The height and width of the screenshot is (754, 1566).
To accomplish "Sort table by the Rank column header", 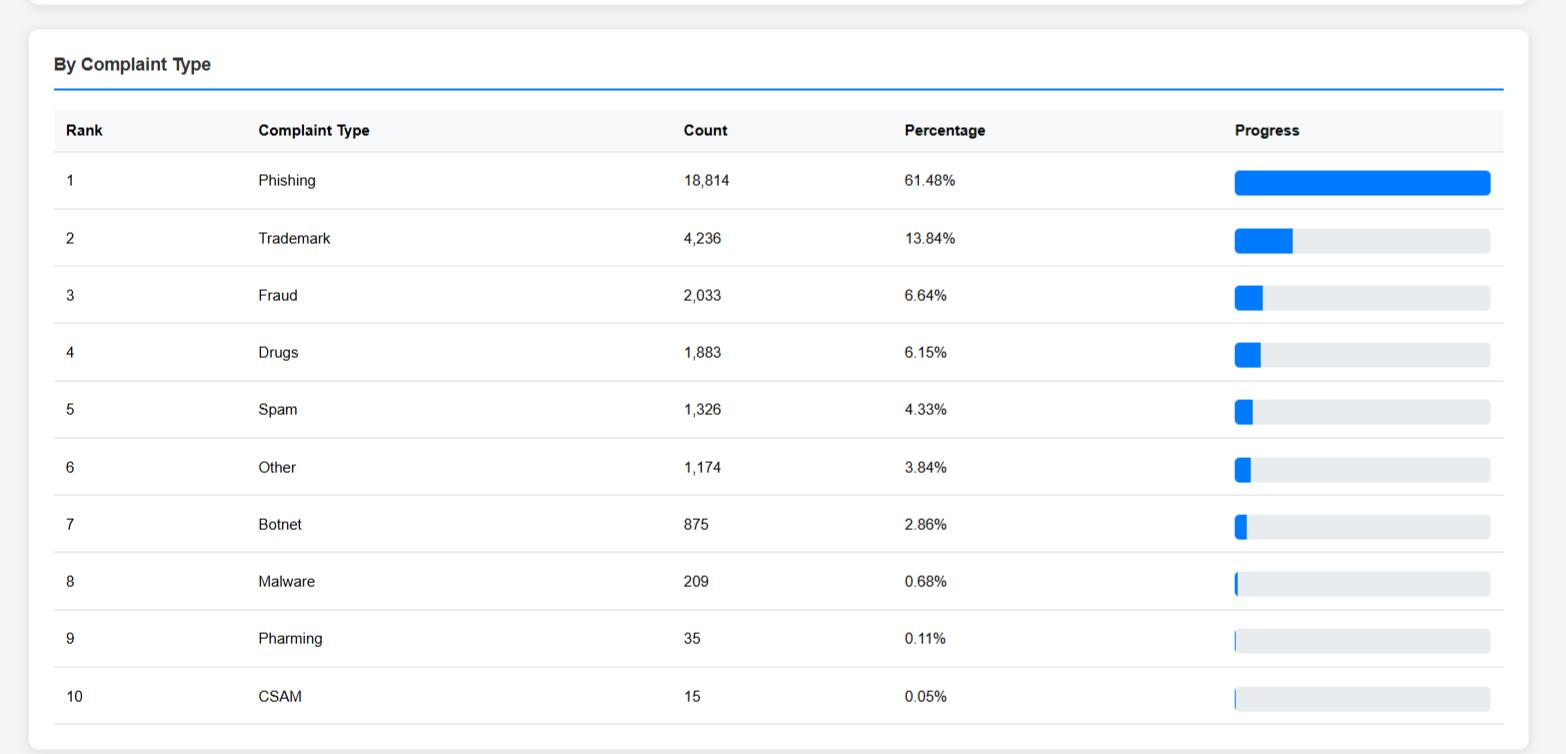I will coord(84,130).
